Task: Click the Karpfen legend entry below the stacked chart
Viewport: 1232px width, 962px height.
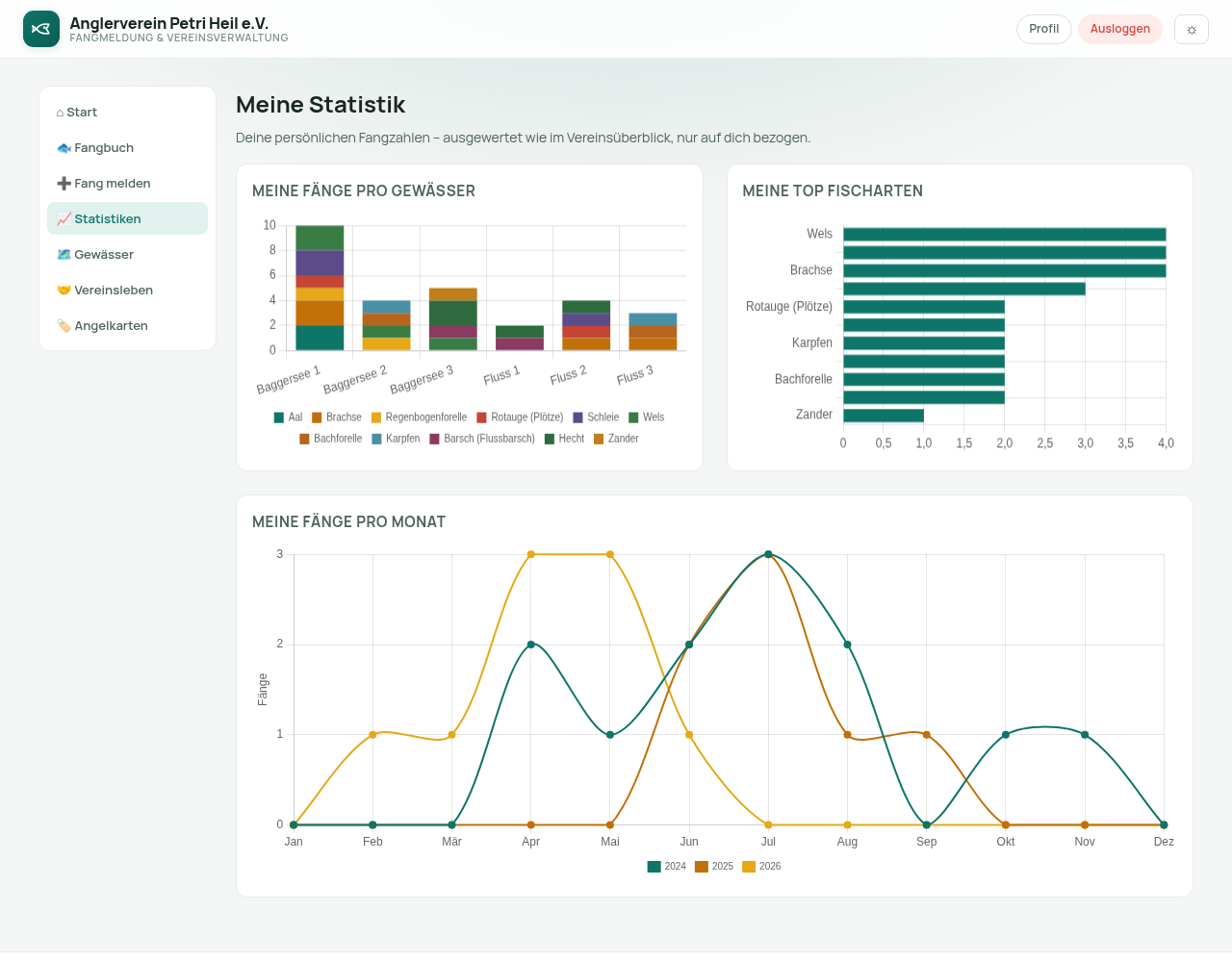Action: (x=396, y=439)
